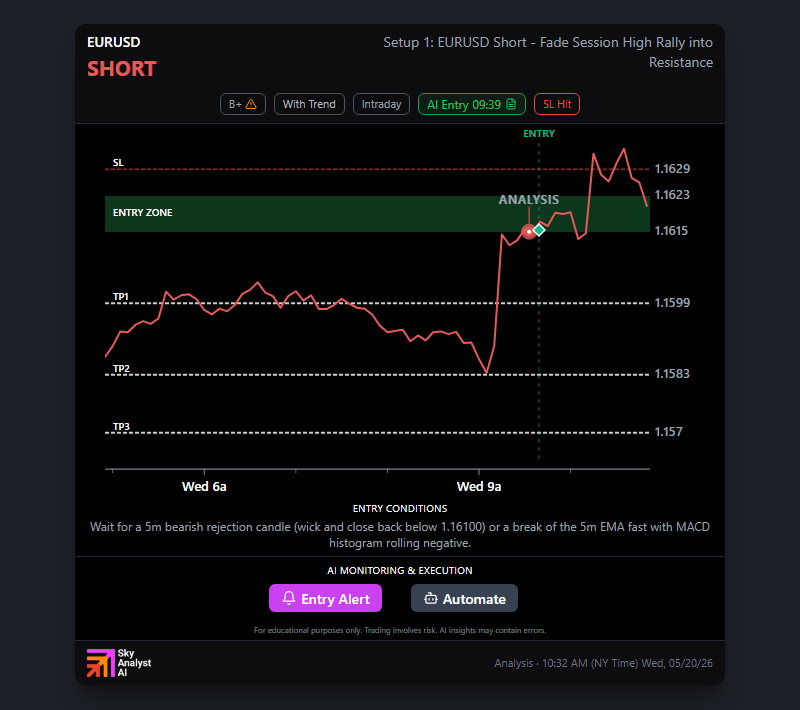Click the robot icon on Automate button
The image size is (800, 710).
(x=431, y=598)
